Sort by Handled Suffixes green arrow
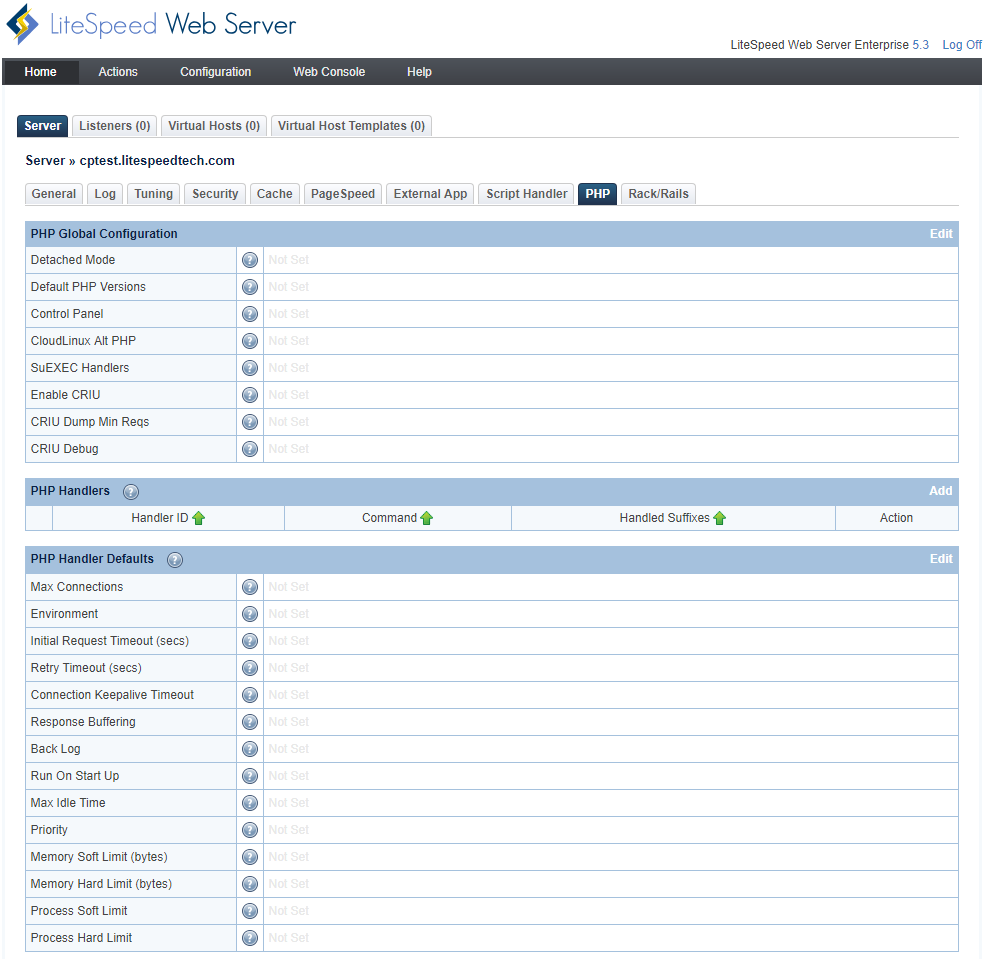 [x=720, y=518]
